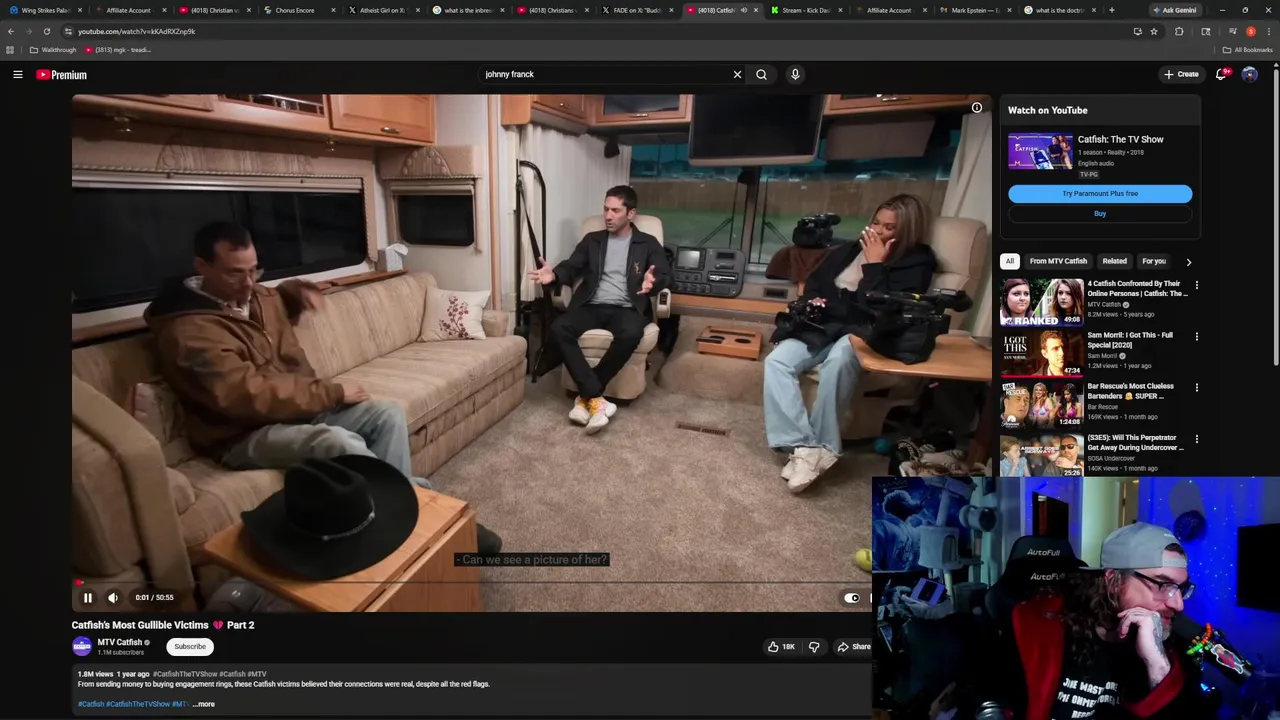Image resolution: width=1280 pixels, height=720 pixels.
Task: Go back in browser history
Action: pyautogui.click(x=11, y=31)
